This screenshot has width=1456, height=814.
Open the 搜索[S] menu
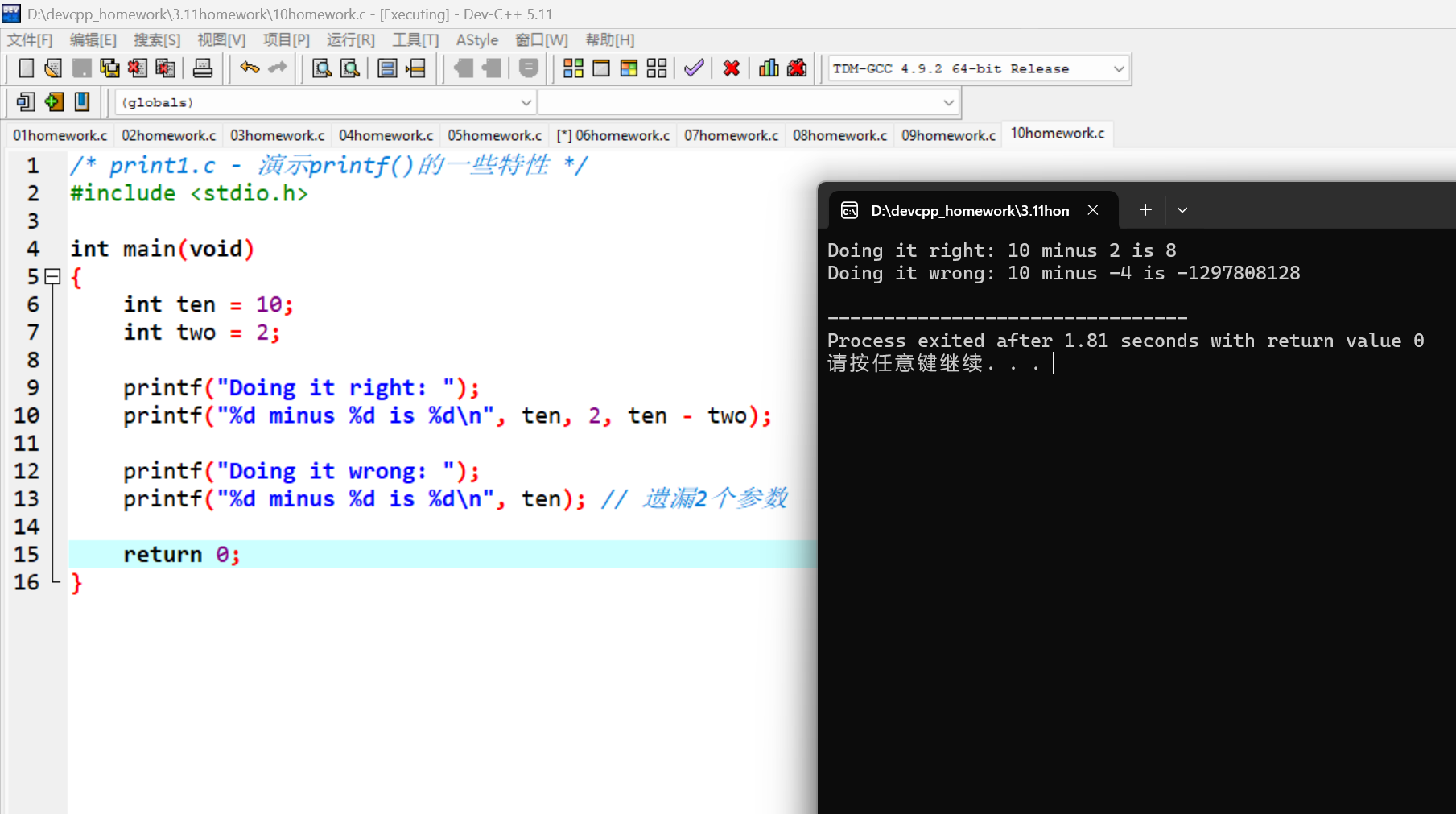(x=157, y=39)
